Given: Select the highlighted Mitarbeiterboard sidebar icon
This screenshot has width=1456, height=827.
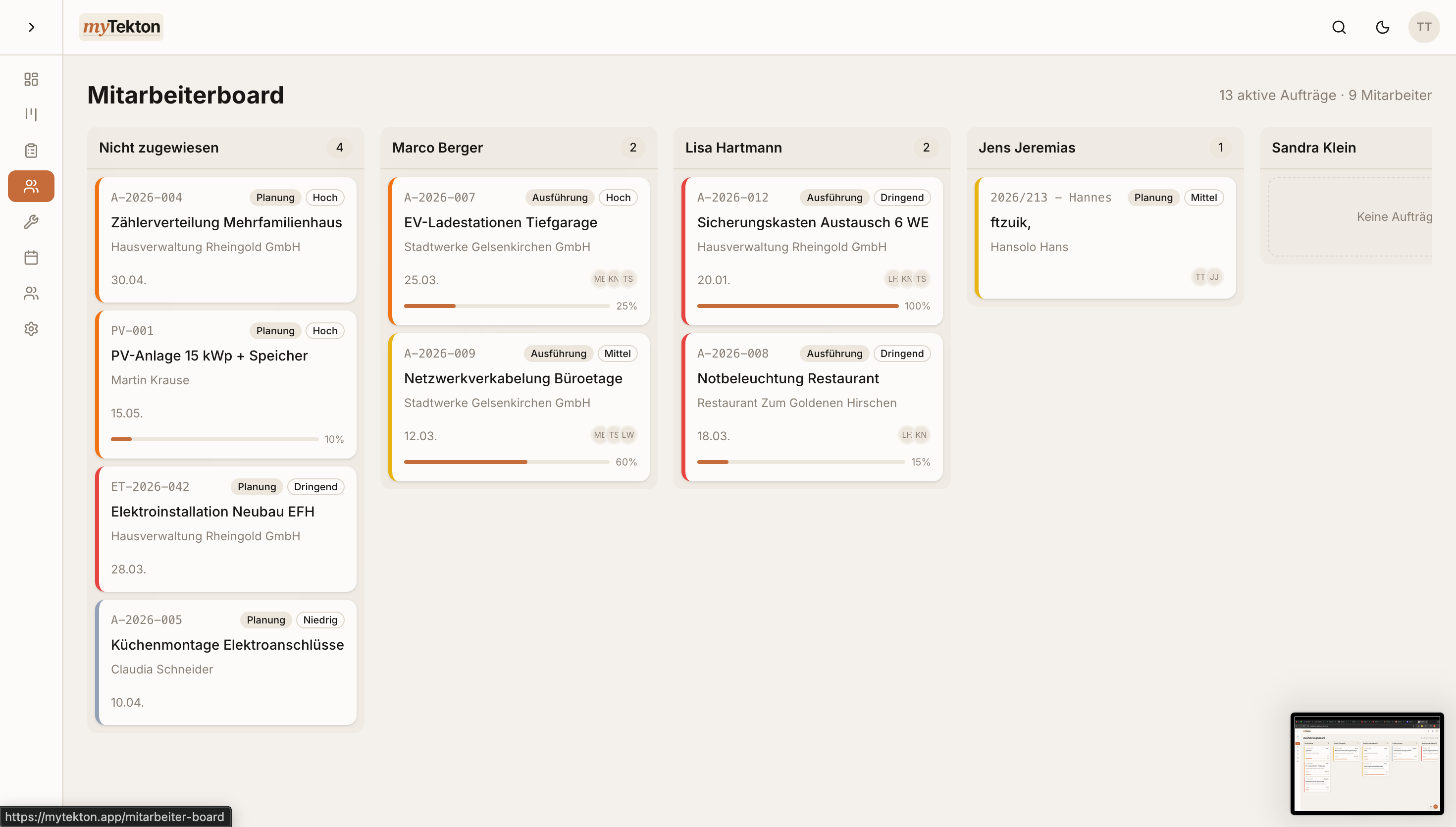Looking at the screenshot, I should click(x=31, y=186).
